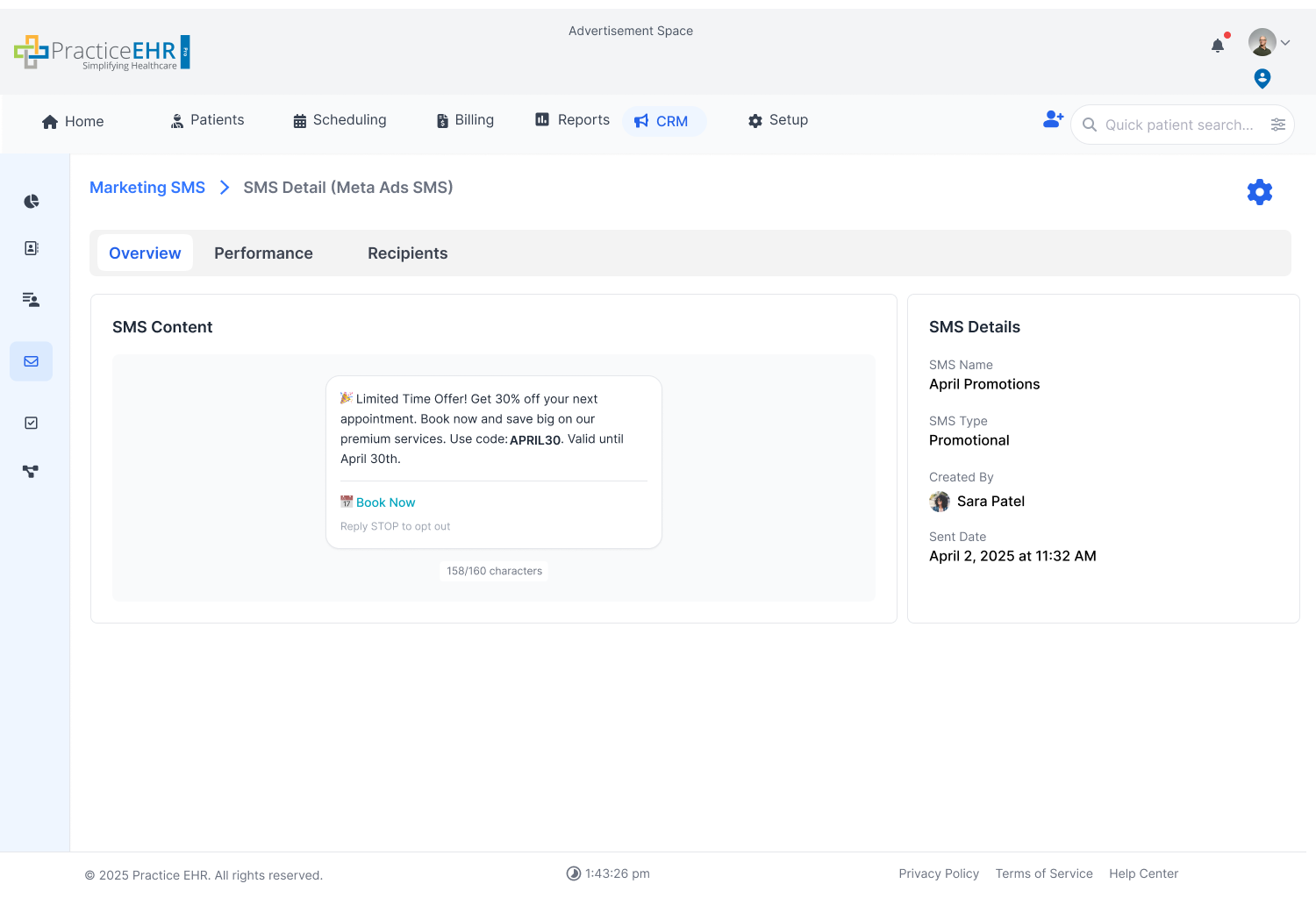The image size is (1316, 898).
Task: Open search filter options slider icon
Action: point(1278,125)
